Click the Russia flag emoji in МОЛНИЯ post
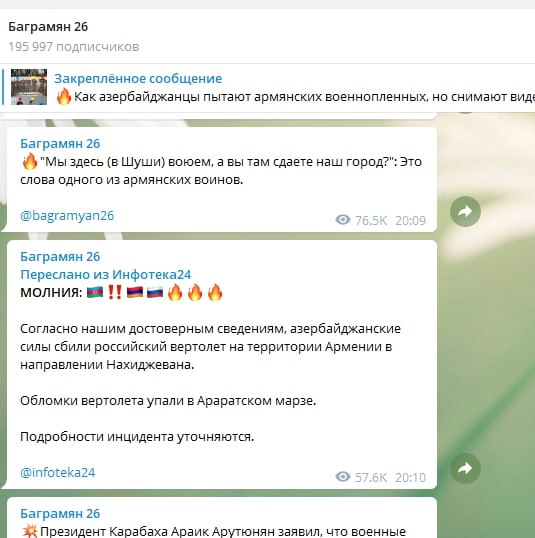Screen dimensions: 535x538 pos(155,292)
